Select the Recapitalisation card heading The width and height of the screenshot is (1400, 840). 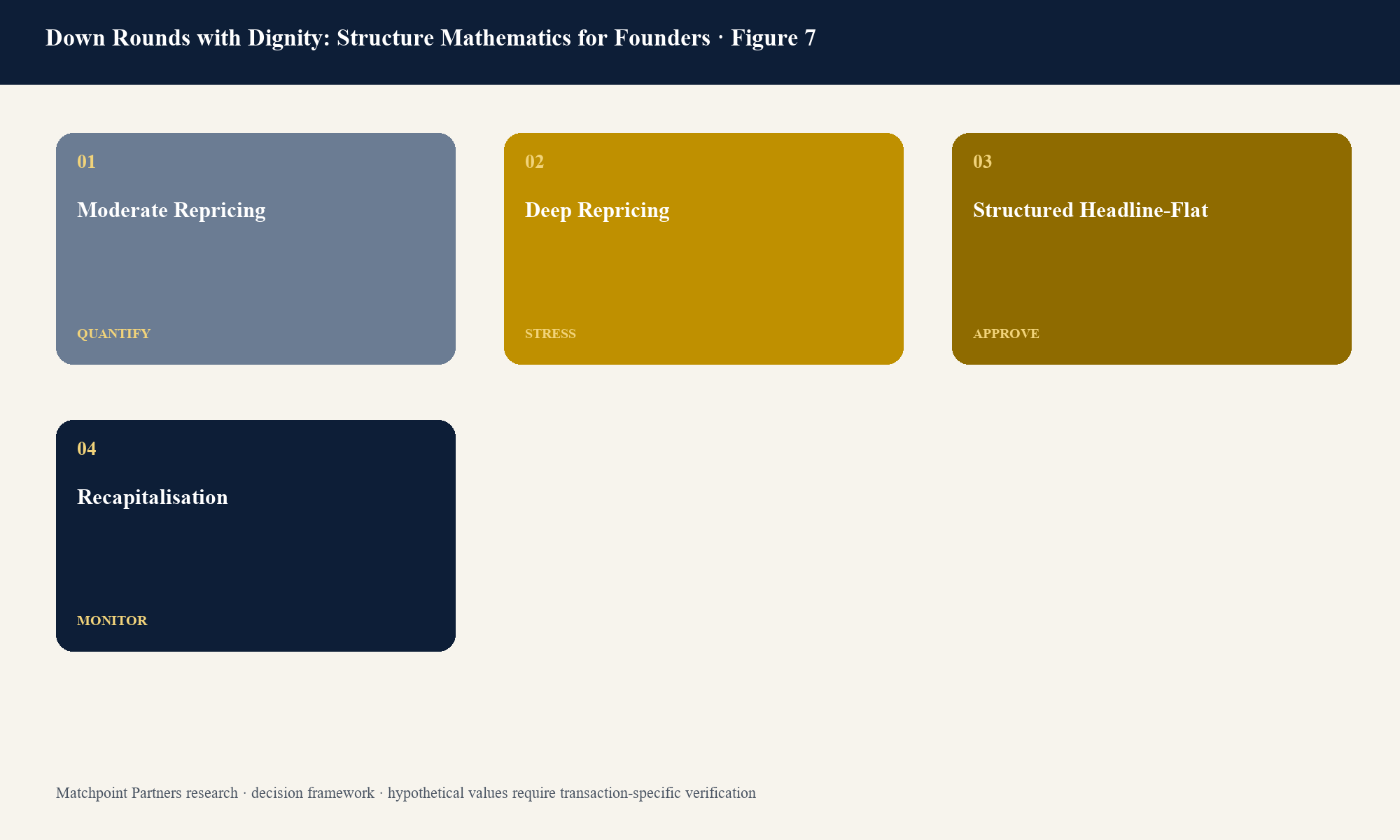[153, 497]
